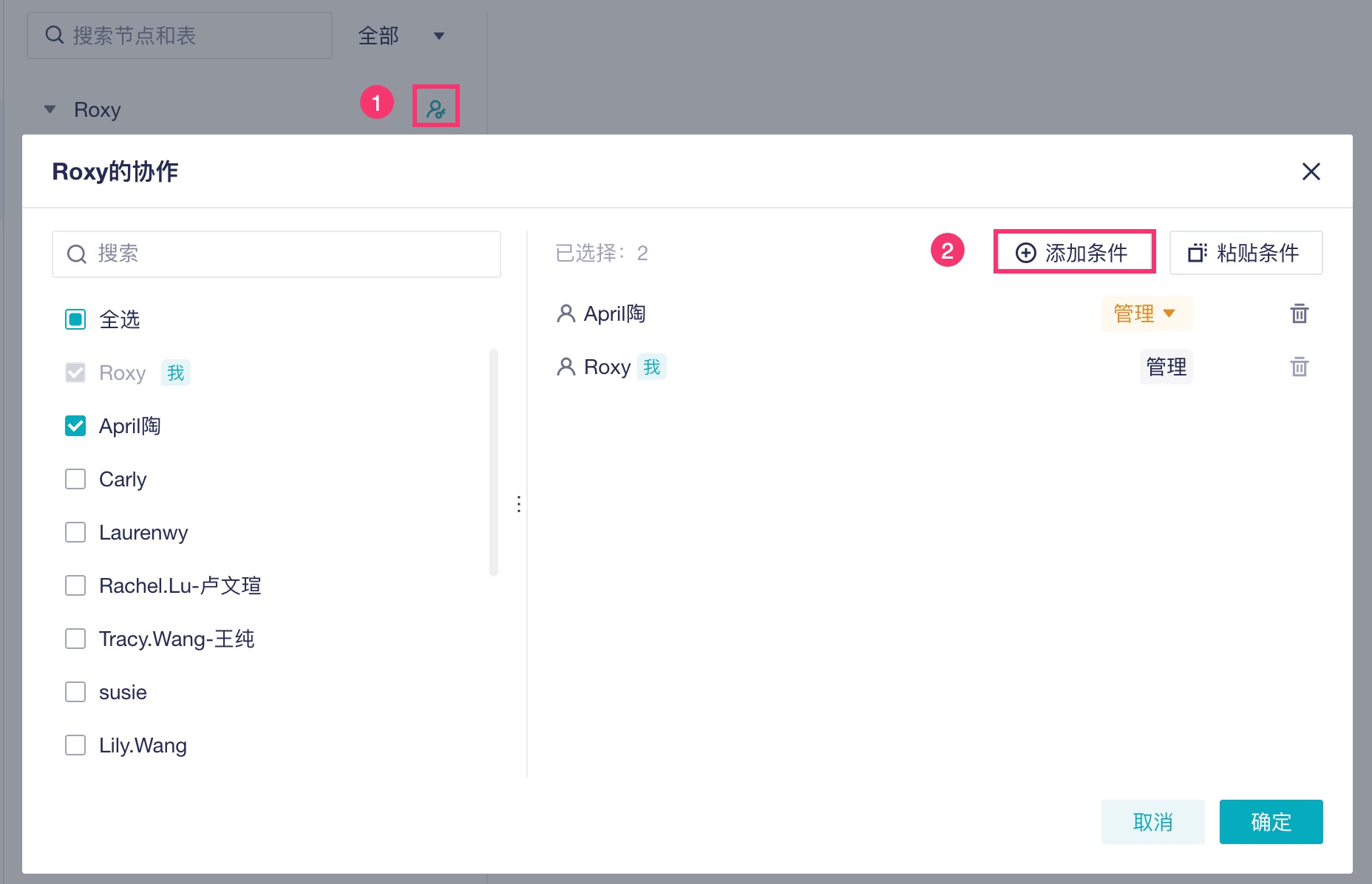Click the collaborator list scrollbar
The height and width of the screenshot is (884, 1372).
click(494, 462)
